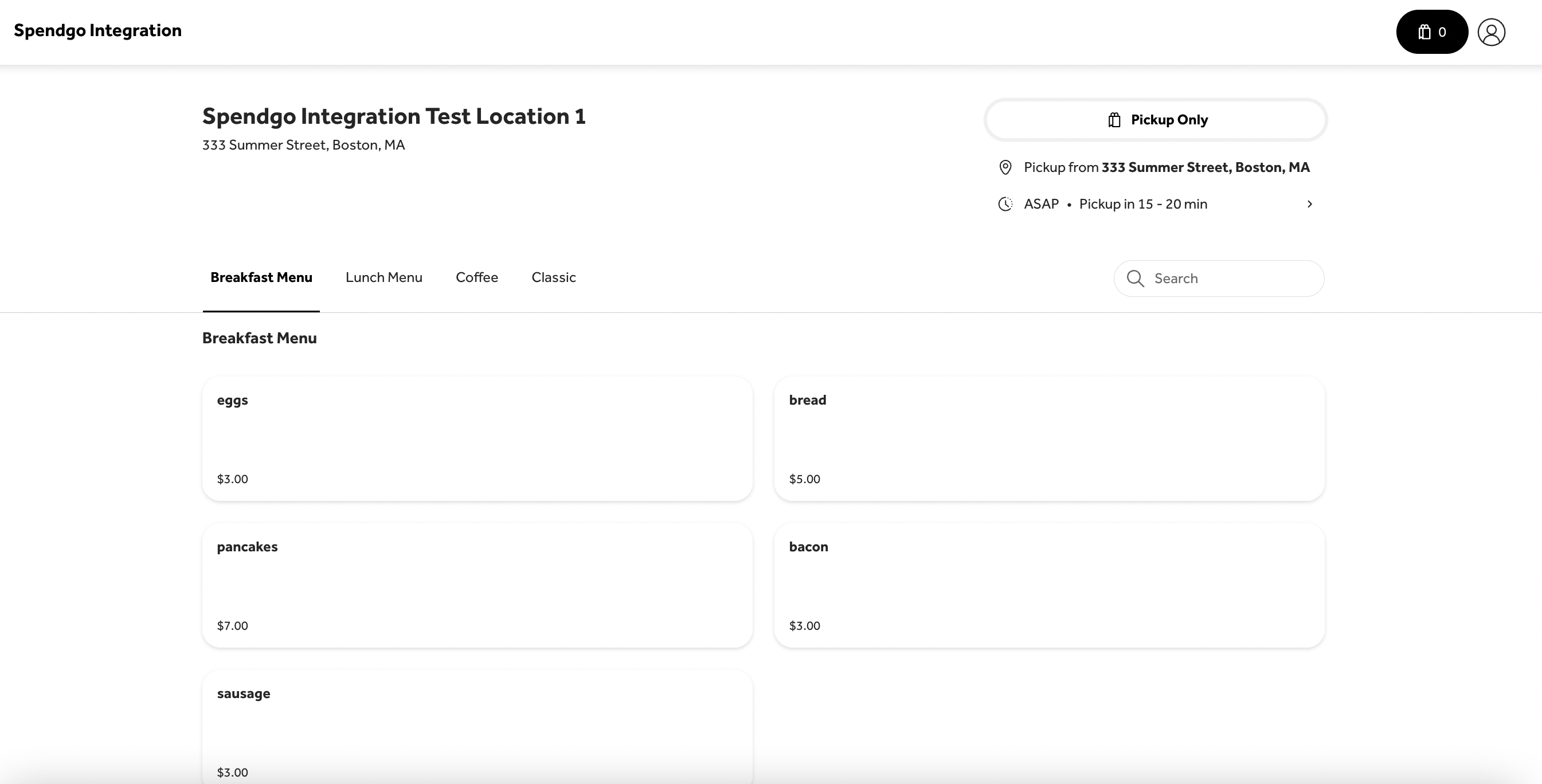Switch to the Coffee tab
Image resolution: width=1542 pixels, height=784 pixels.
pyautogui.click(x=476, y=278)
